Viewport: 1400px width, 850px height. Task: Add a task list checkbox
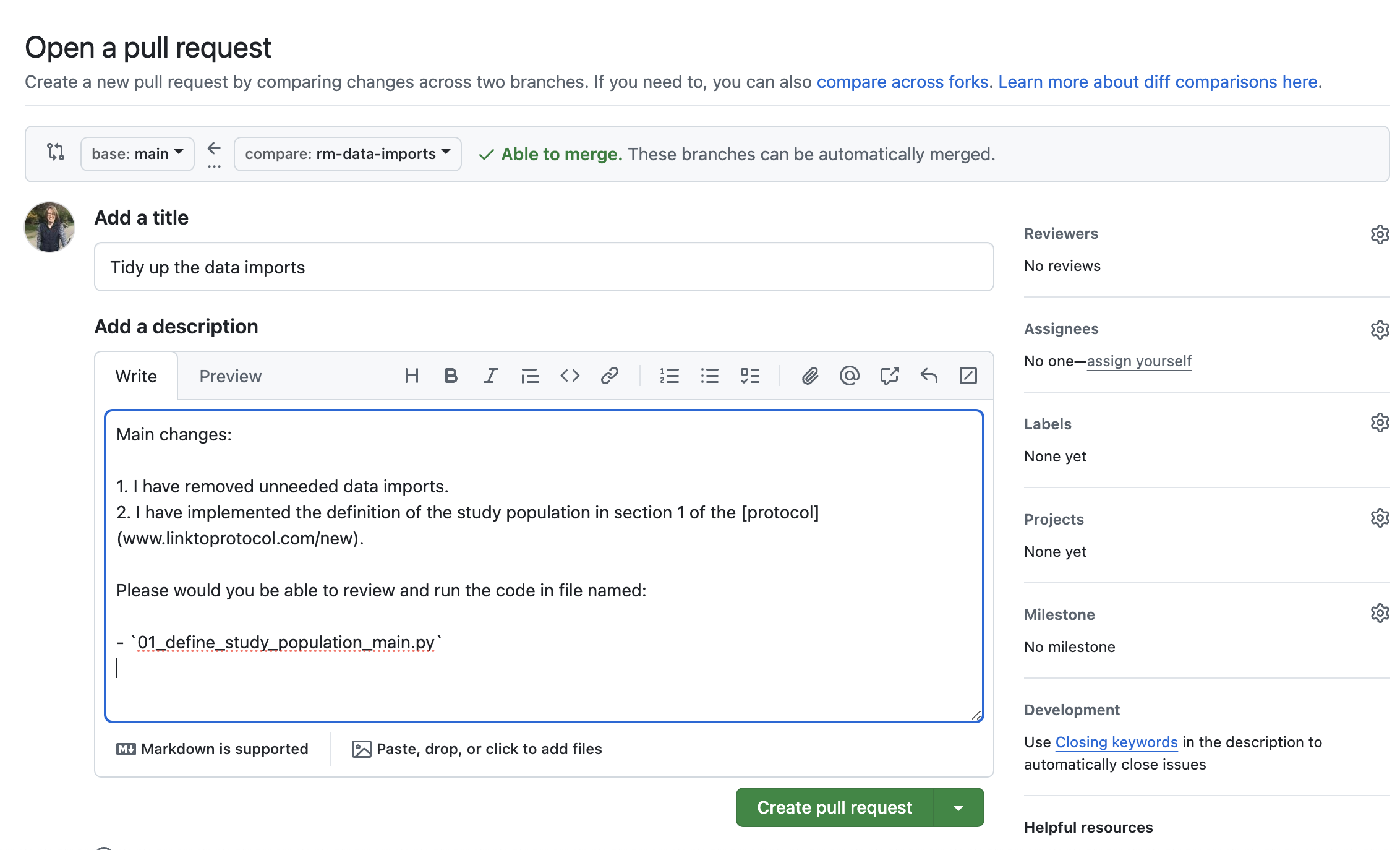(749, 376)
